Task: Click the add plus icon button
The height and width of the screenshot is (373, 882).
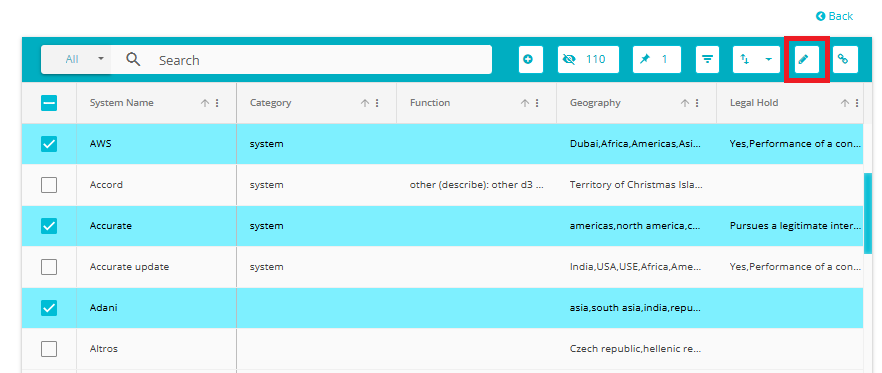Action: 530,59
